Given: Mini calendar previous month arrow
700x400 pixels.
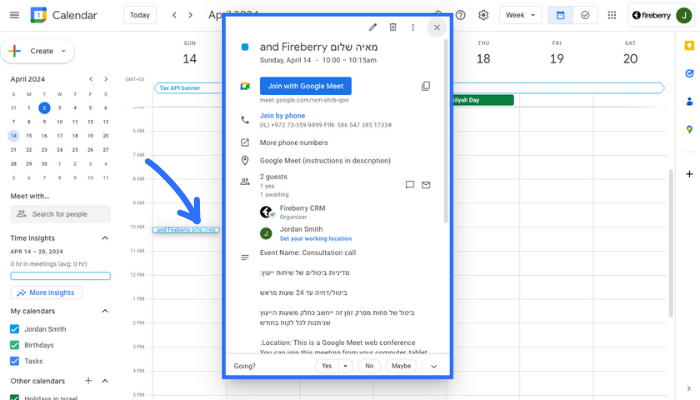Looking at the screenshot, I should [91, 79].
